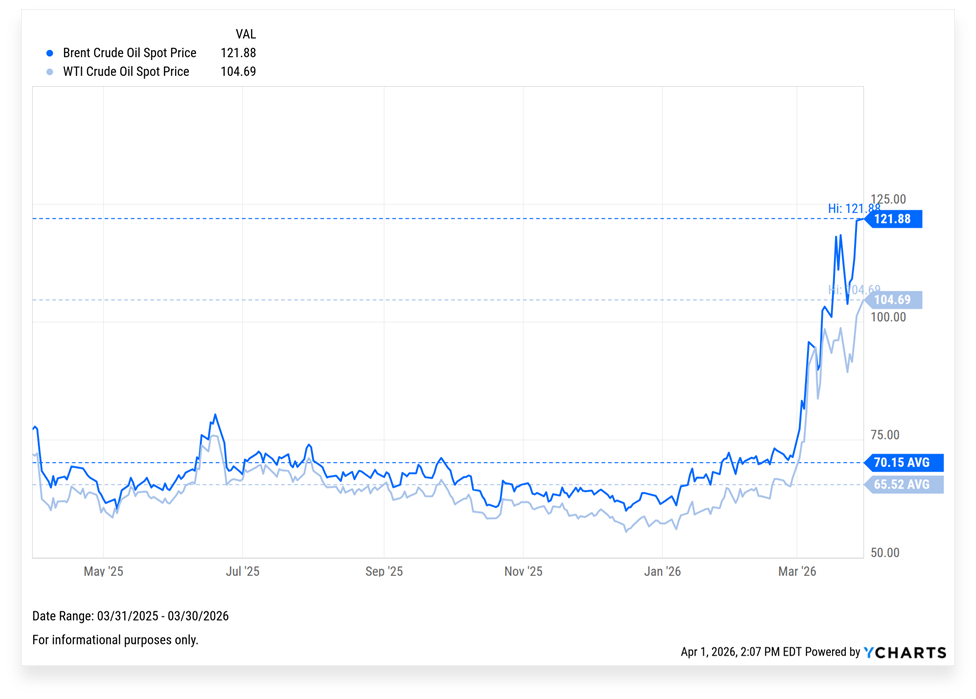This screenshot has width=976, height=699.
Task: Click the May '25 axis label
Action: point(103,572)
